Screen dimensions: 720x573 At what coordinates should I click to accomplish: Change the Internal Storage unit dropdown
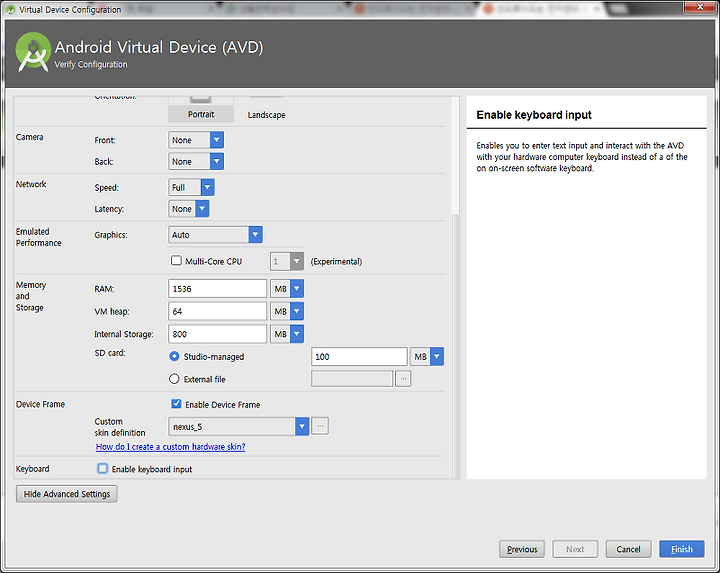click(x=287, y=334)
